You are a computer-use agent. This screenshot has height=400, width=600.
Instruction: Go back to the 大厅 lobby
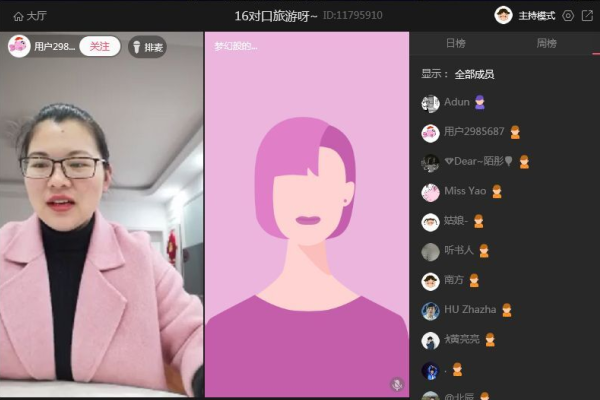pos(29,16)
